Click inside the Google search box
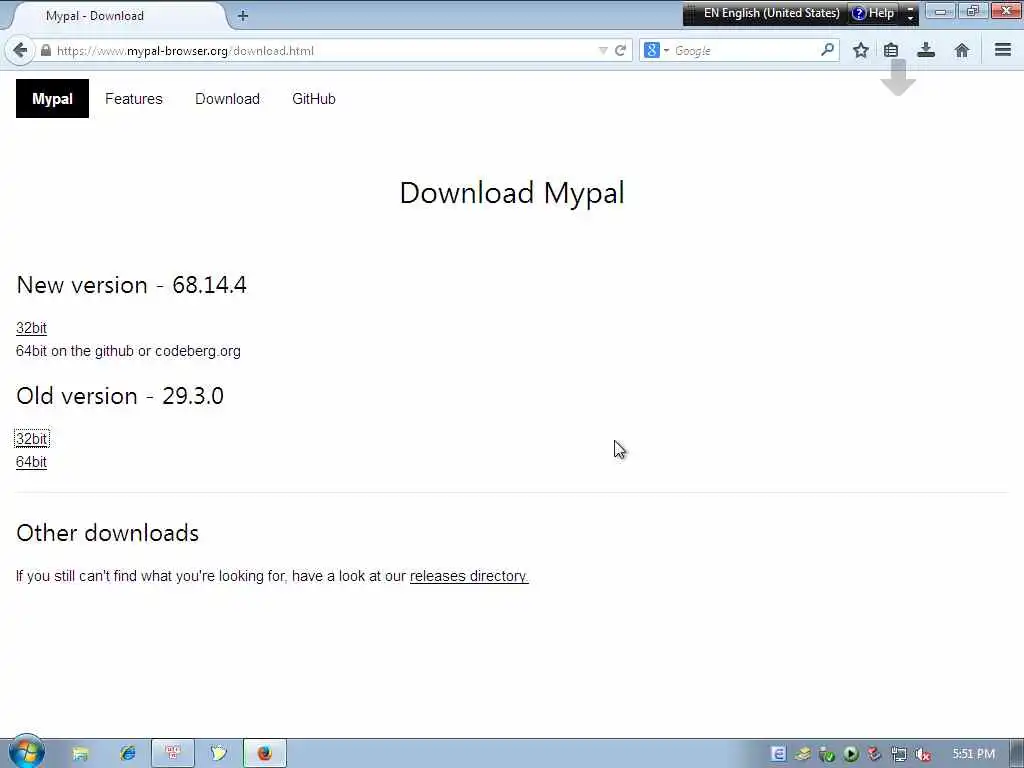Screen dimensions: 1024x768 tap(744, 50)
